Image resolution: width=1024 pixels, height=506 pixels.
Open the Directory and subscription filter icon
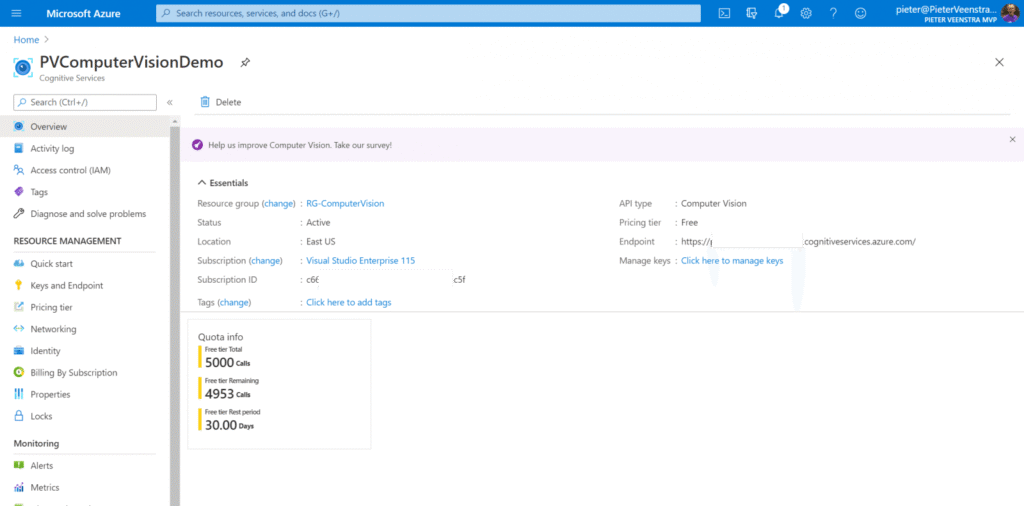pos(752,13)
